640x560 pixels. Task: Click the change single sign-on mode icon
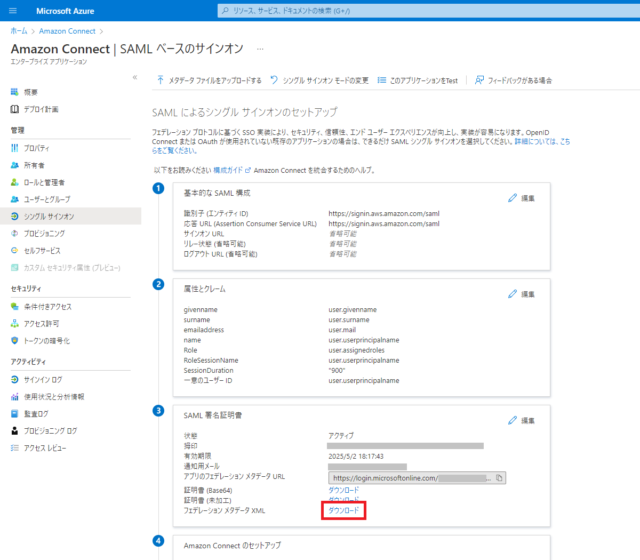point(274,80)
